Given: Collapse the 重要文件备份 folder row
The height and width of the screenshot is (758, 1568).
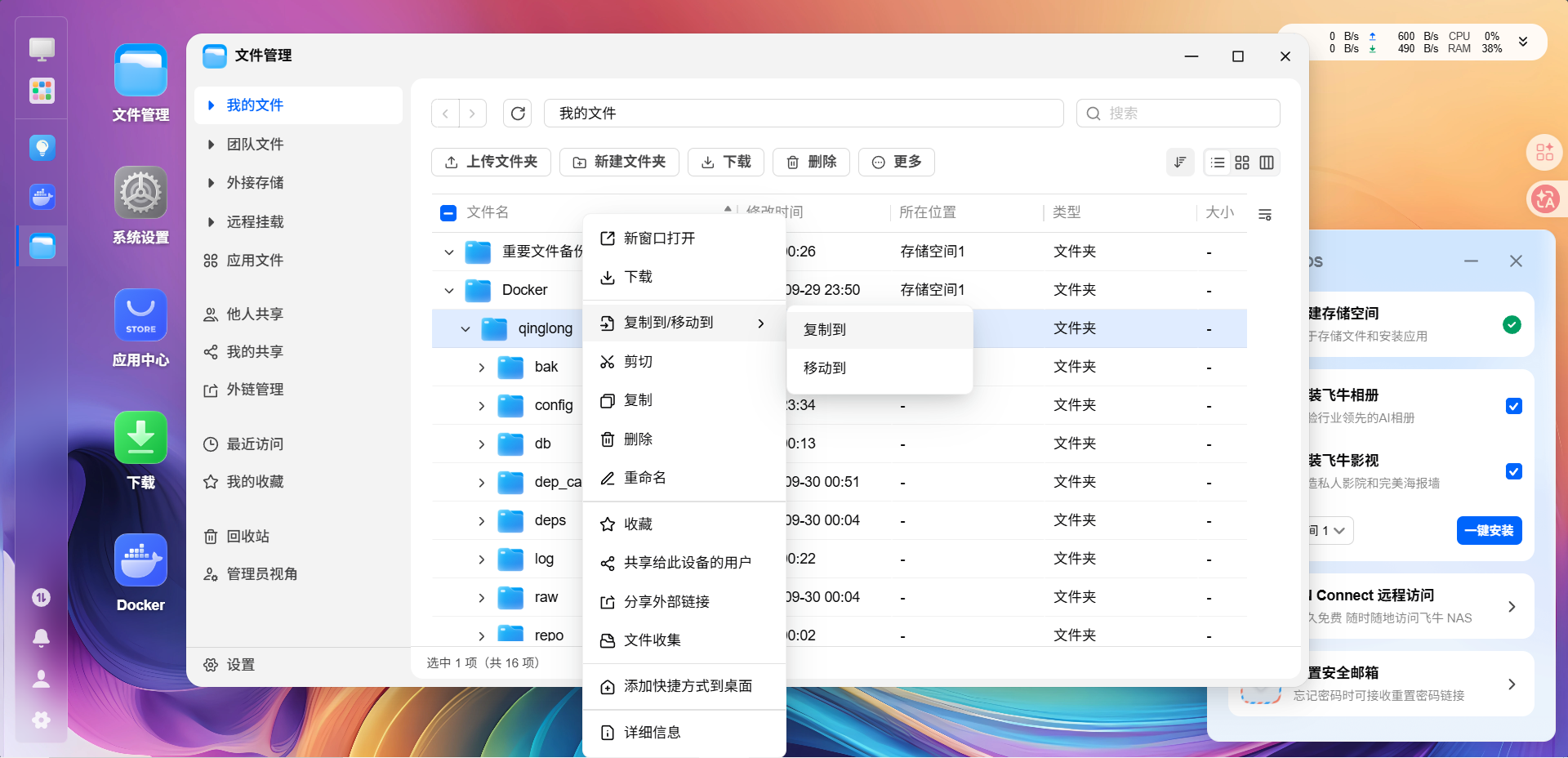Looking at the screenshot, I should [x=448, y=252].
